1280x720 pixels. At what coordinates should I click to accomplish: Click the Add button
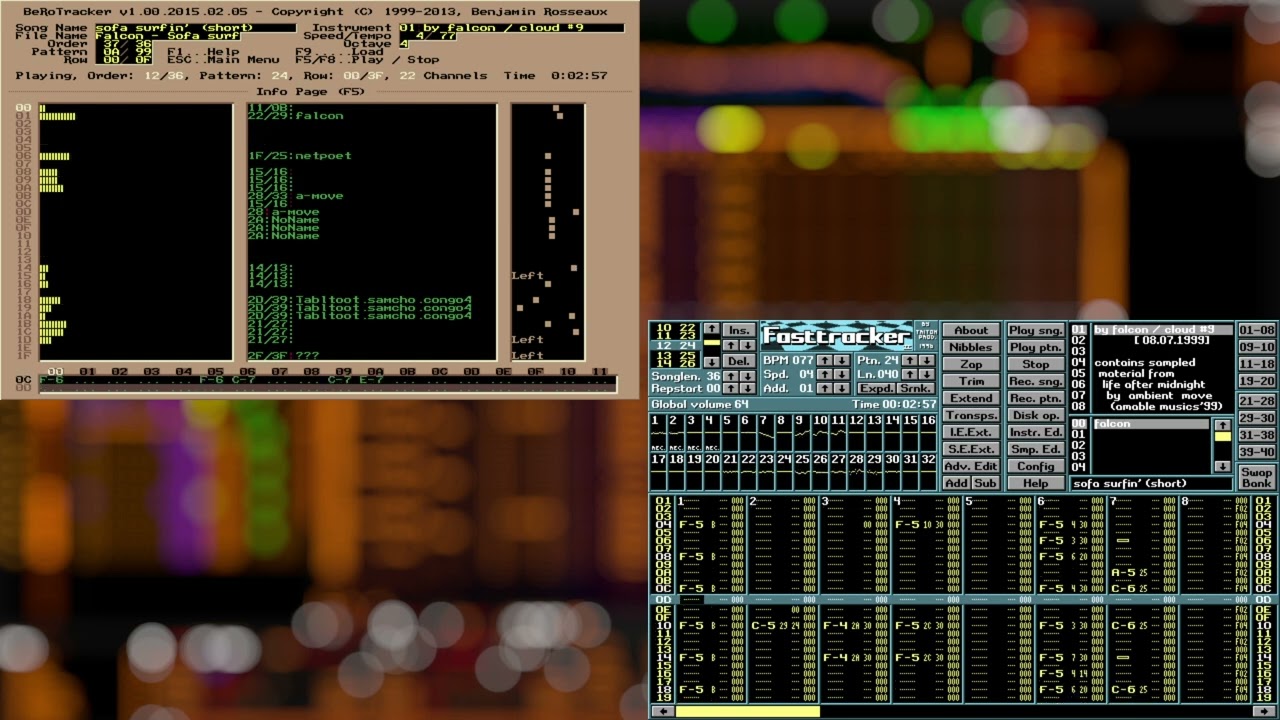pos(957,483)
